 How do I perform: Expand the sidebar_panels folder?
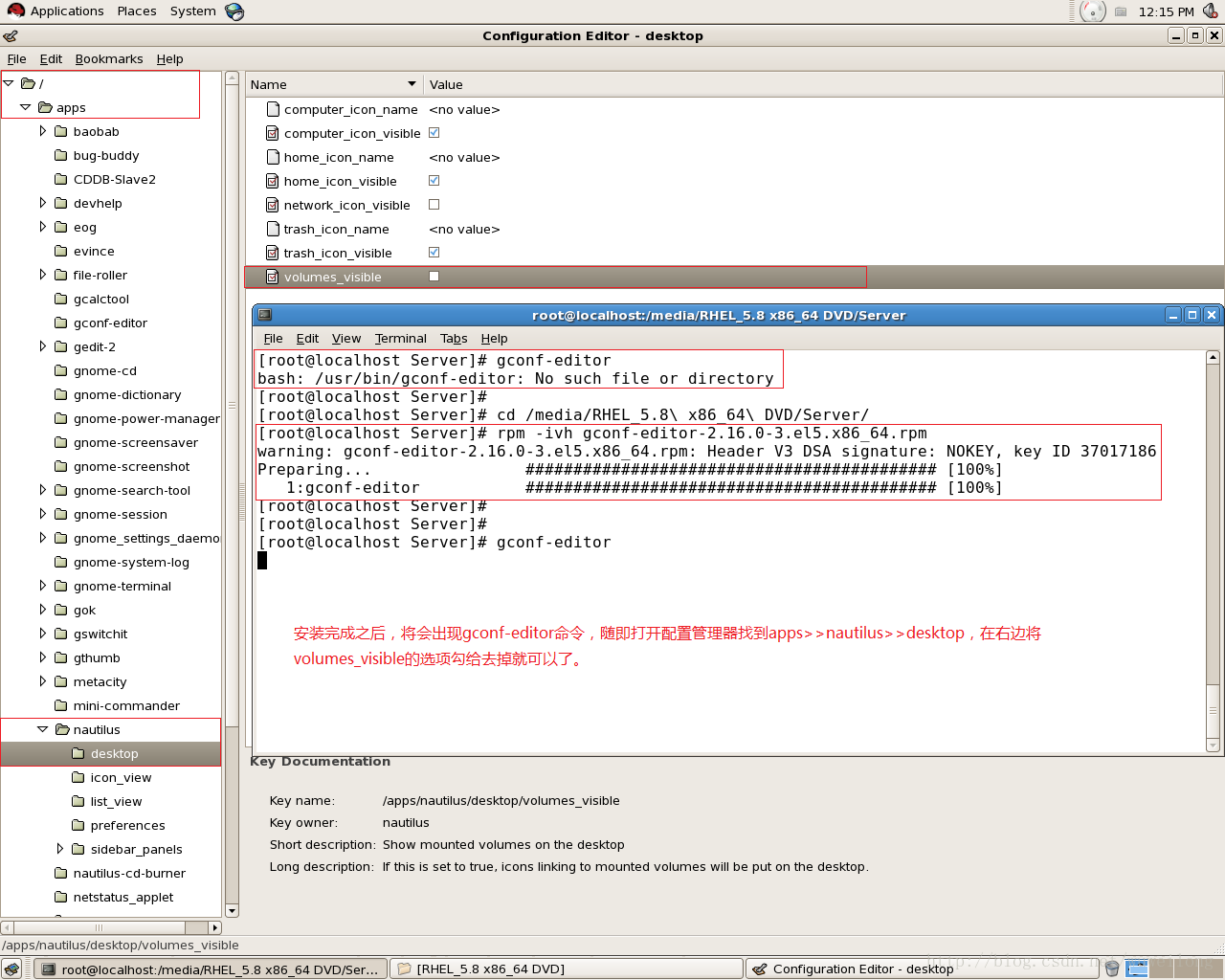click(60, 849)
